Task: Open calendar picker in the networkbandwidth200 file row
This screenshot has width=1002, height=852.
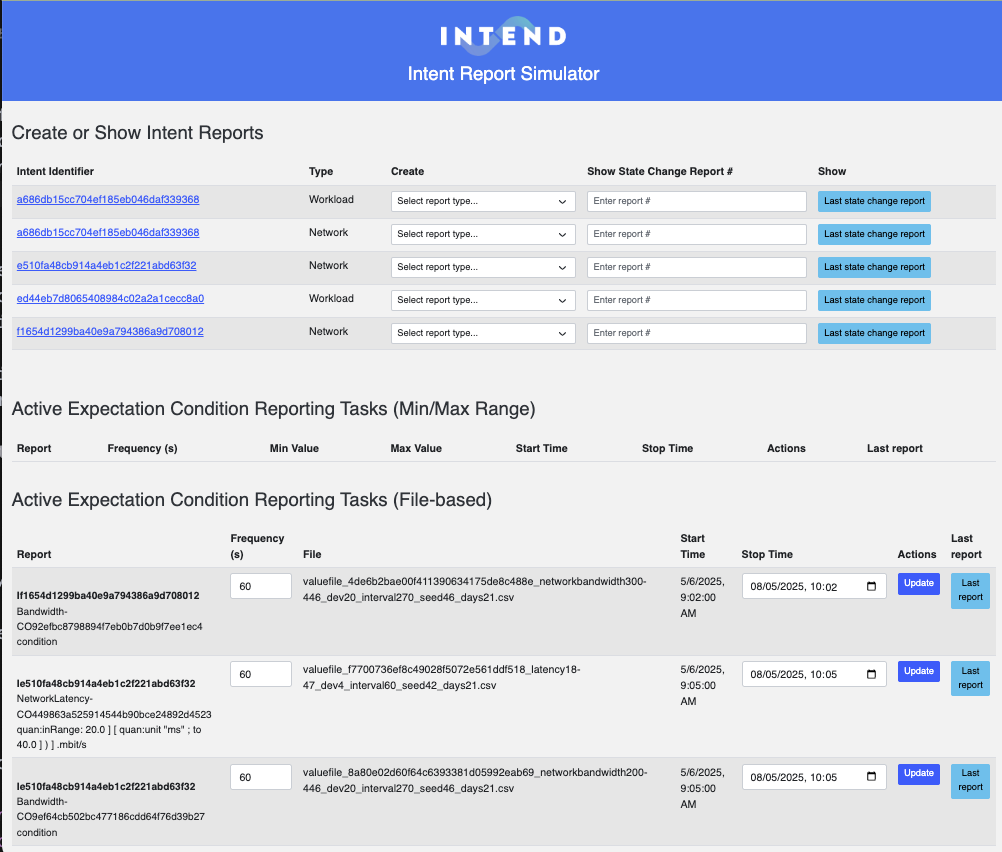Action: tap(871, 777)
